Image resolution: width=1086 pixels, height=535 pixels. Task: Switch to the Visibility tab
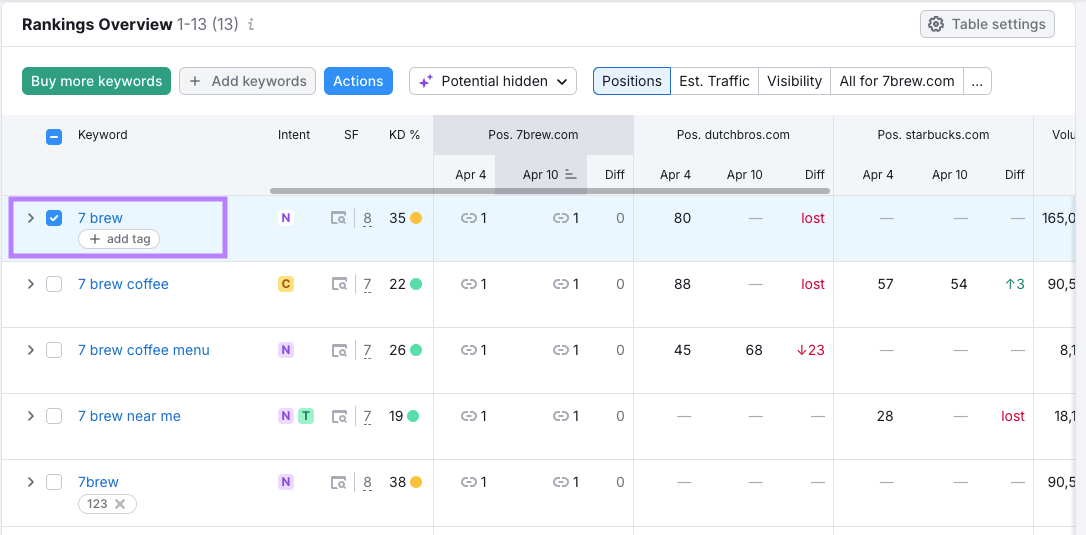[x=794, y=81]
